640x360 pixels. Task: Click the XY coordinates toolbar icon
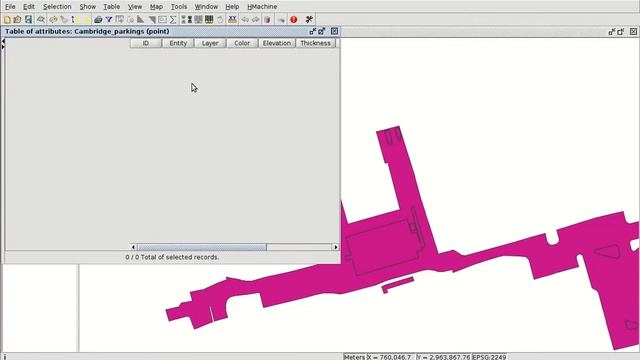pos(232,20)
